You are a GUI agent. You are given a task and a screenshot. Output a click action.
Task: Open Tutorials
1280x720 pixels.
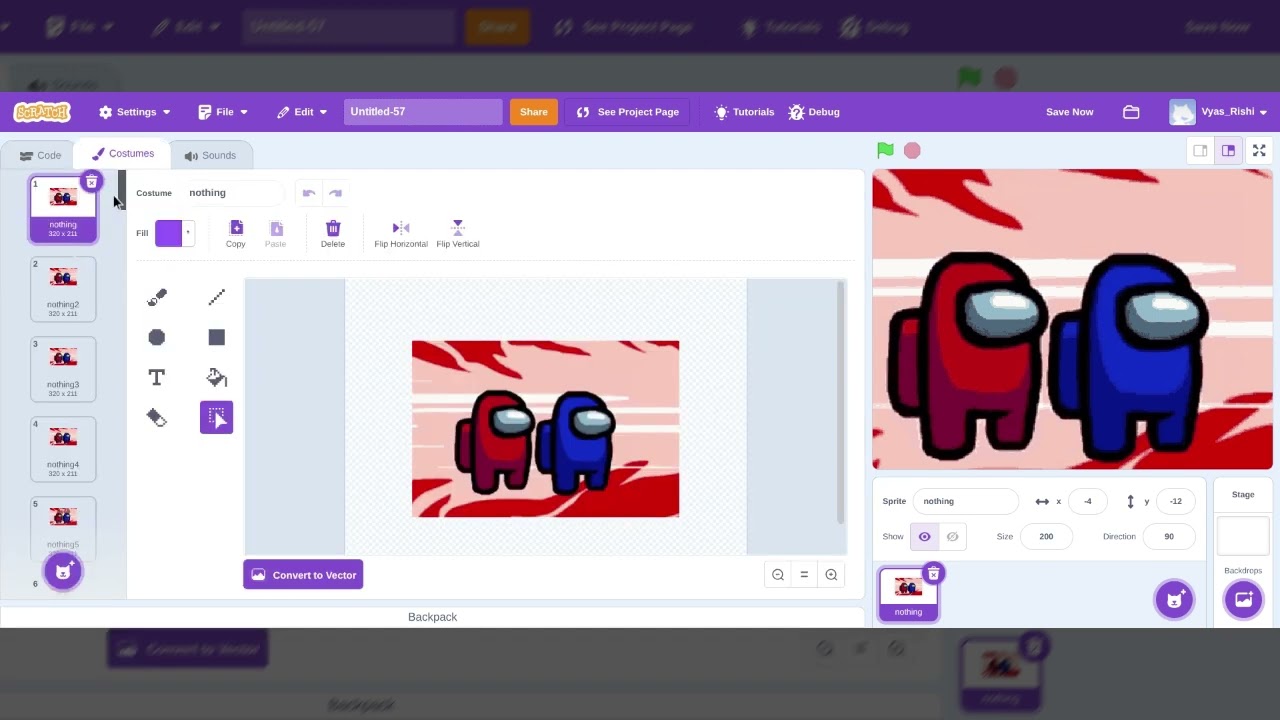tap(743, 112)
